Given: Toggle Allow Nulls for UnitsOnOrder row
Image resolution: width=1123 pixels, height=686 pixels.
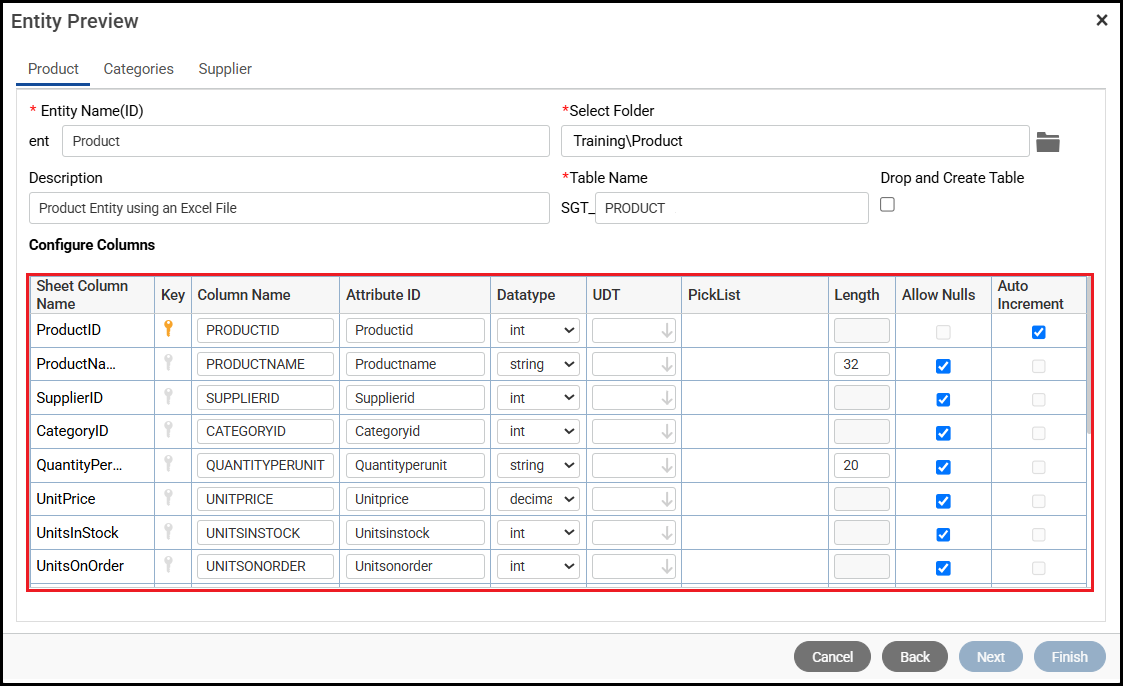Looking at the screenshot, I should (x=943, y=569).
